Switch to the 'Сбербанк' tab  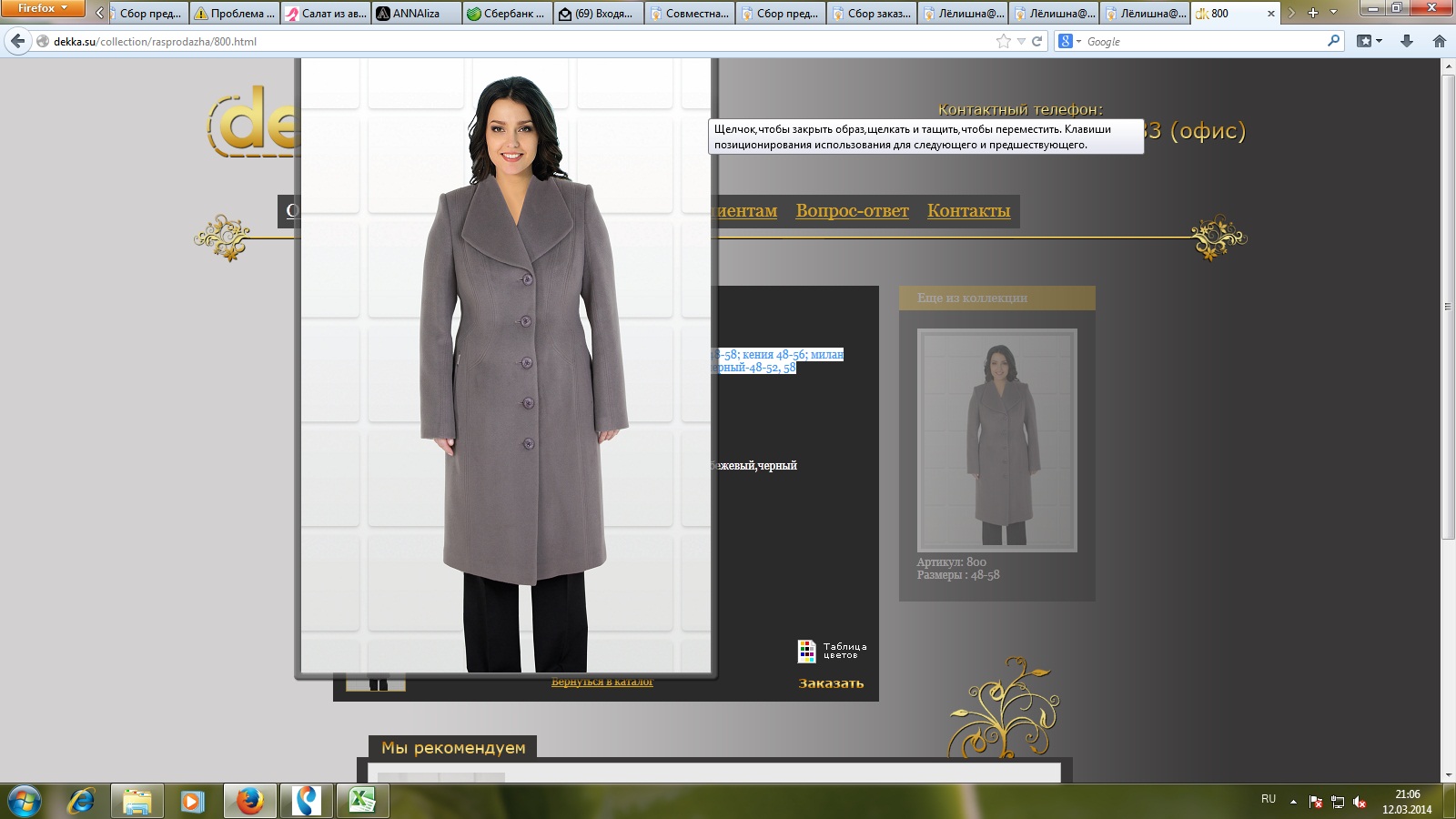click(x=508, y=14)
